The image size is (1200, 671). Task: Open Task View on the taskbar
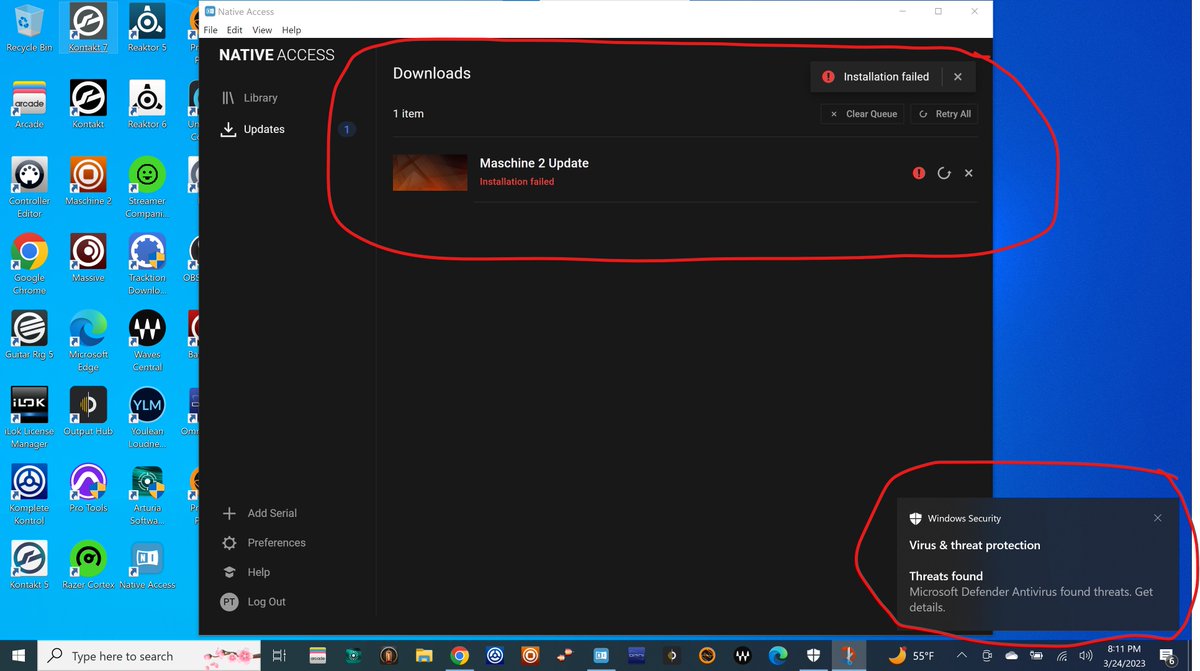[x=280, y=656]
